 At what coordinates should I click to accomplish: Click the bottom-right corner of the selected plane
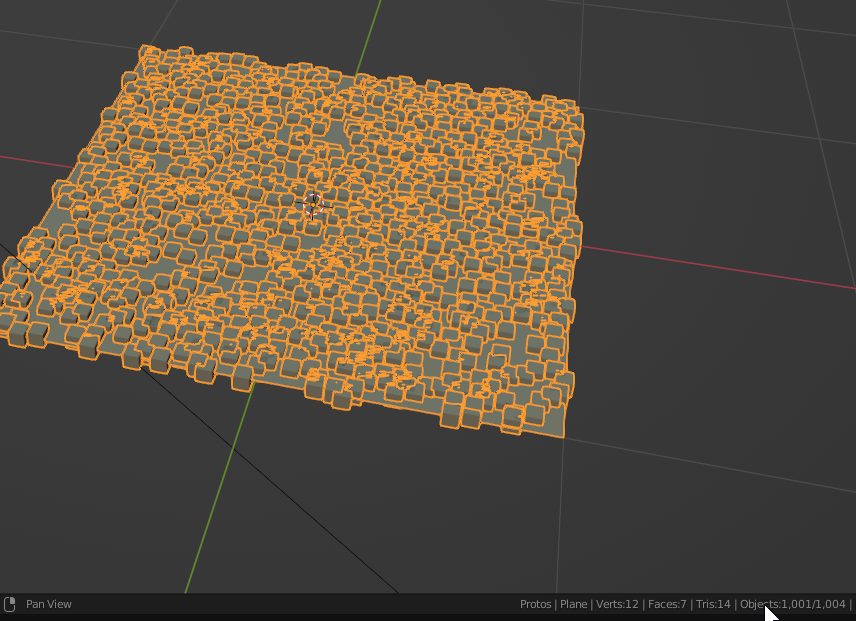tap(562, 435)
